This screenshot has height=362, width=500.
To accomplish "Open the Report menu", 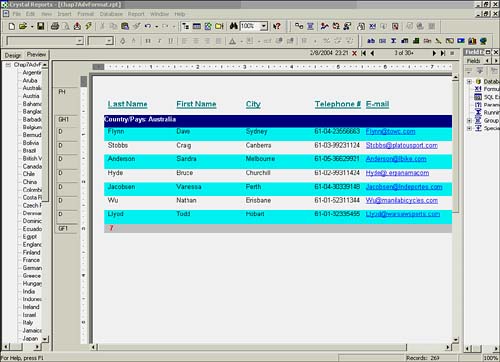I will pos(136,14).
